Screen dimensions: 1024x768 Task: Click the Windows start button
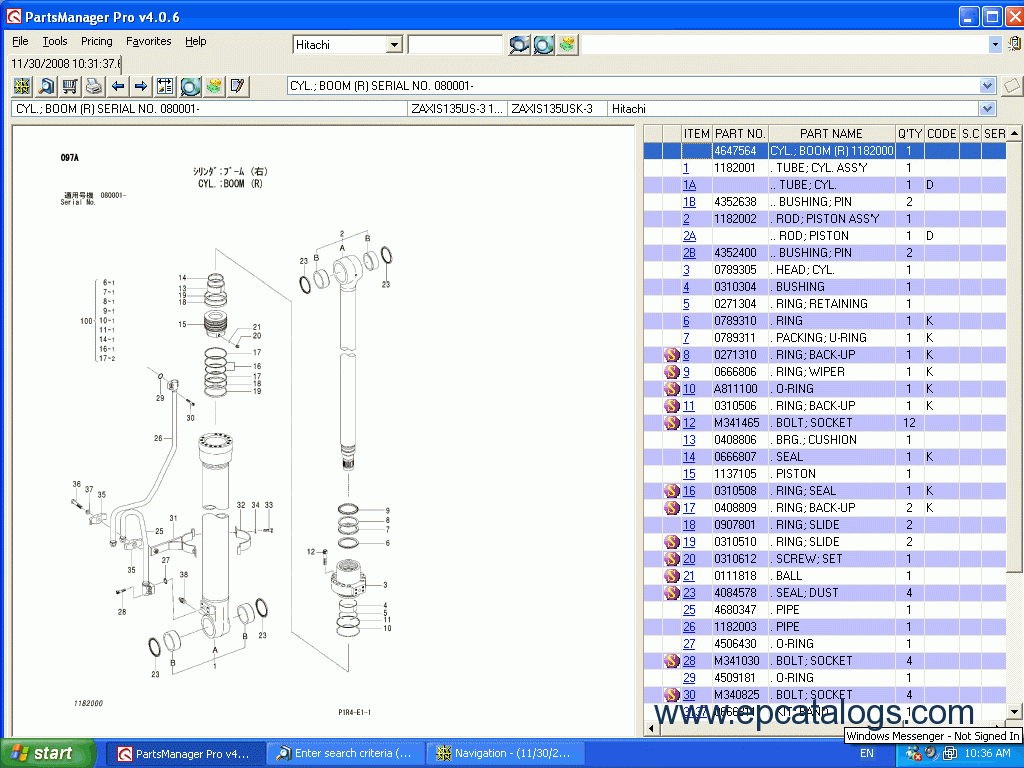(47, 753)
